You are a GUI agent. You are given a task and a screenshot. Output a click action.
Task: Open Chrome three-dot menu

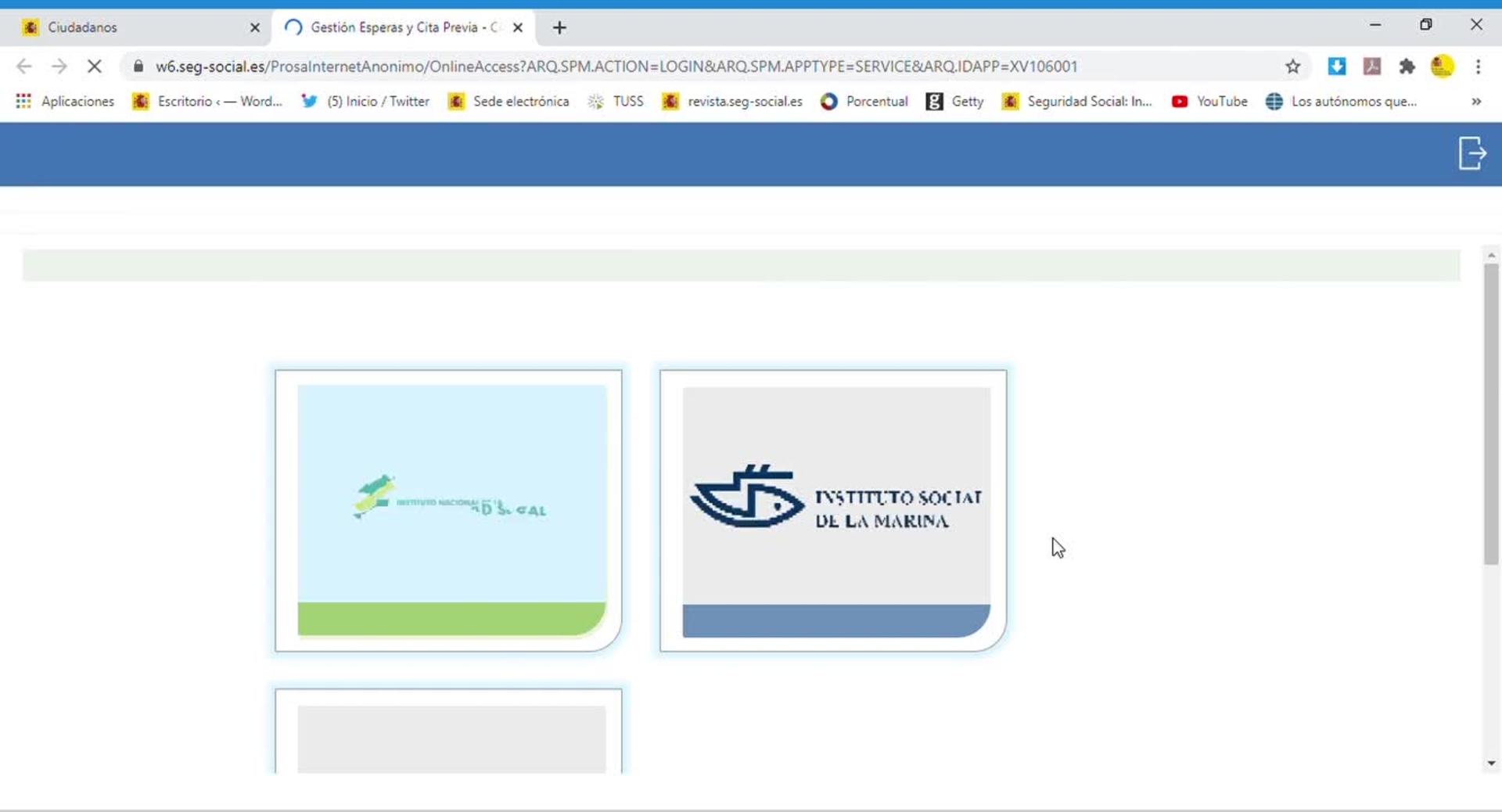click(1478, 66)
